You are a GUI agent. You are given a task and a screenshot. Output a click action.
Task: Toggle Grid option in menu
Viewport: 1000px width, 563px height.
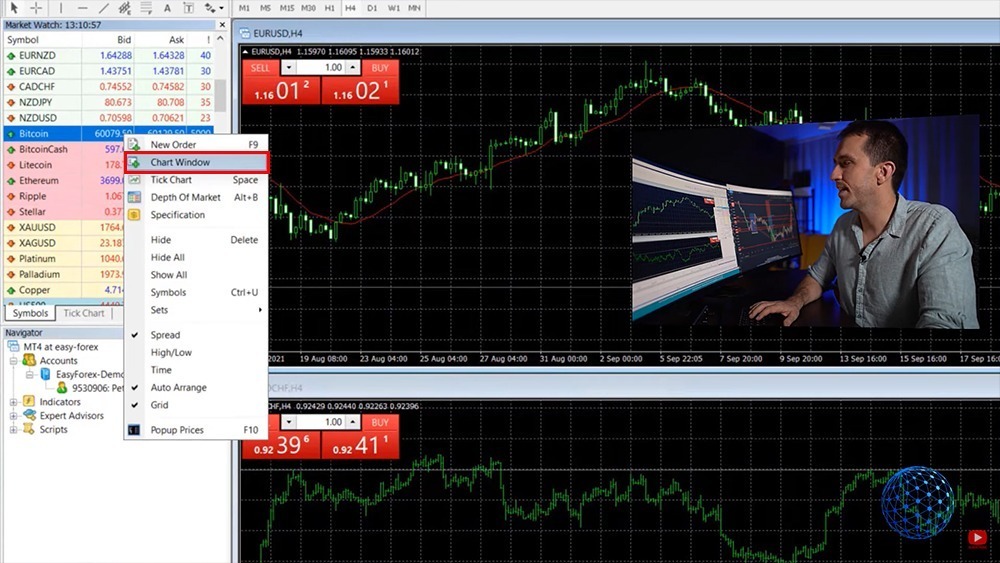pyautogui.click(x=196, y=405)
